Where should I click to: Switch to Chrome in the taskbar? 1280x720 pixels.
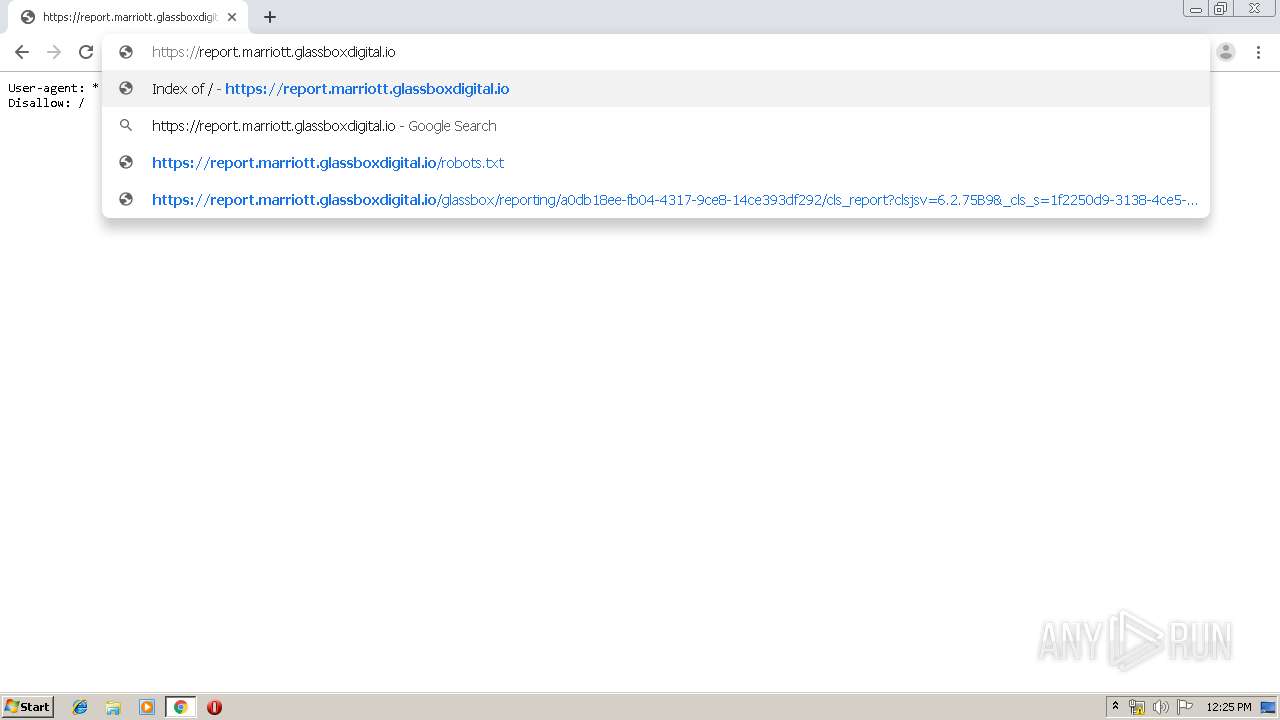click(x=180, y=707)
